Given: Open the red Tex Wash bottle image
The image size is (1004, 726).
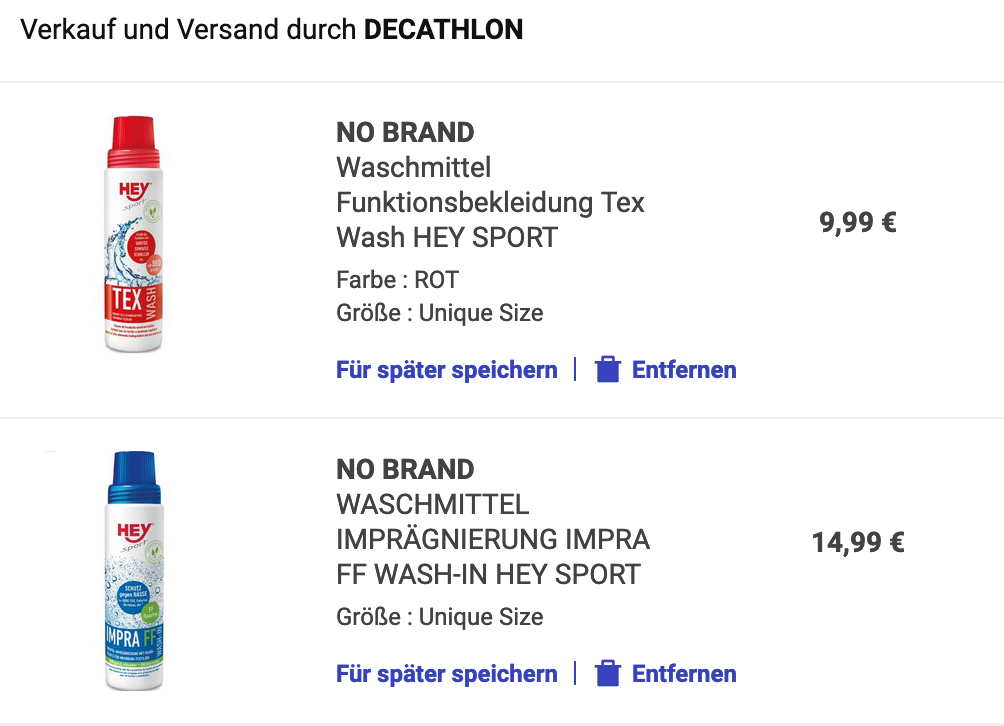Looking at the screenshot, I should [x=134, y=236].
